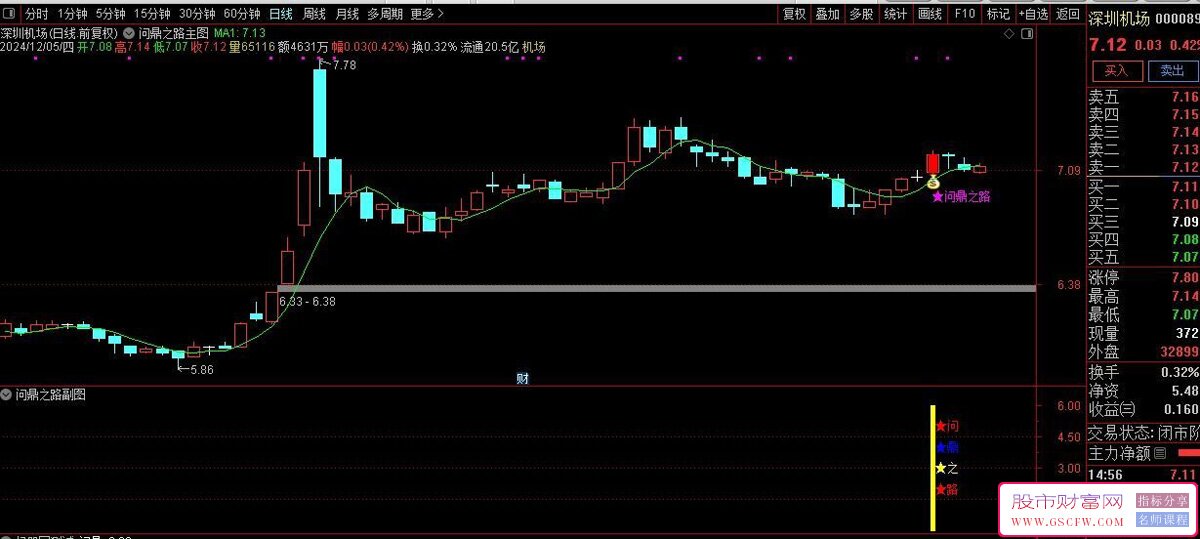Screen dimensions: 1200x539
Task: Click the 返回 back button
Action: [x=1069, y=14]
